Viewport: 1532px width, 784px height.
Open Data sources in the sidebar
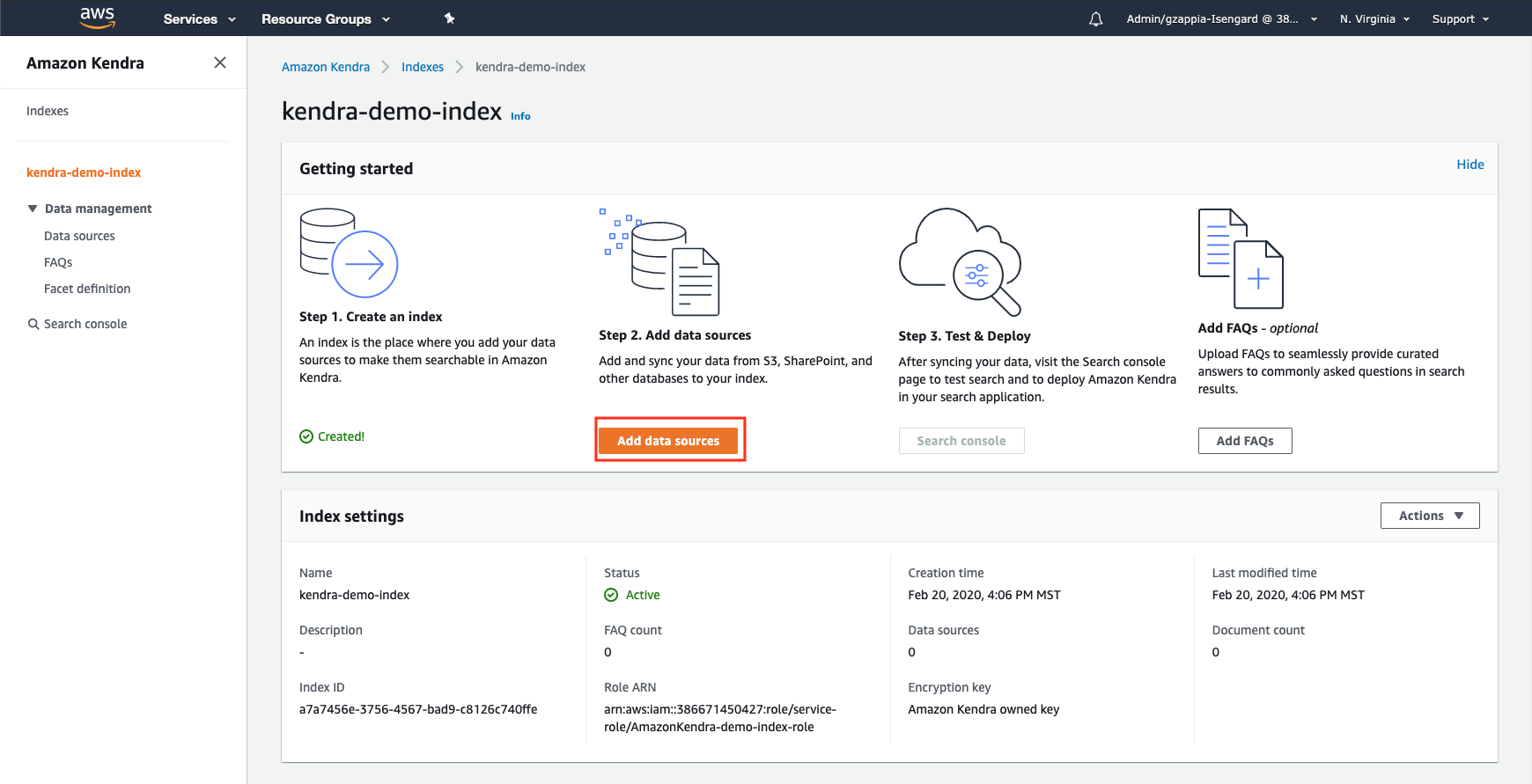(79, 236)
